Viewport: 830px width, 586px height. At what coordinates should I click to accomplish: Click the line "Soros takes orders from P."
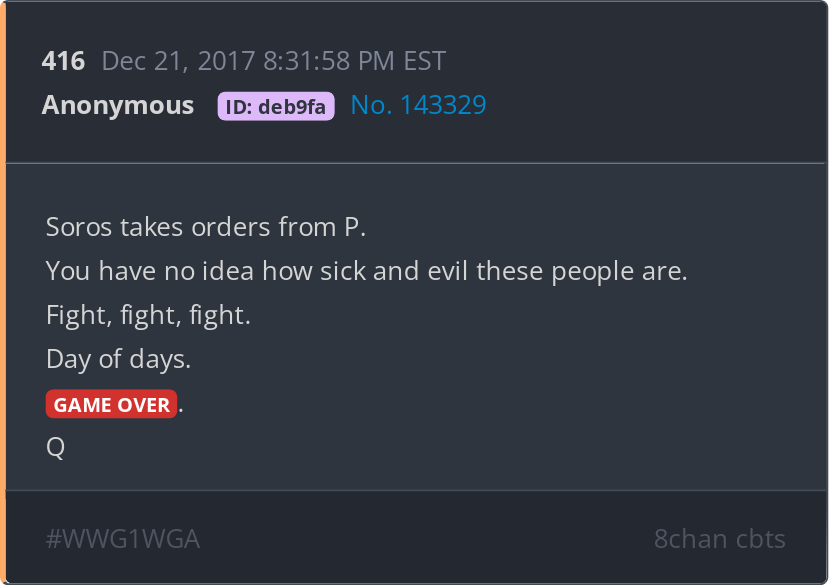click(x=206, y=227)
